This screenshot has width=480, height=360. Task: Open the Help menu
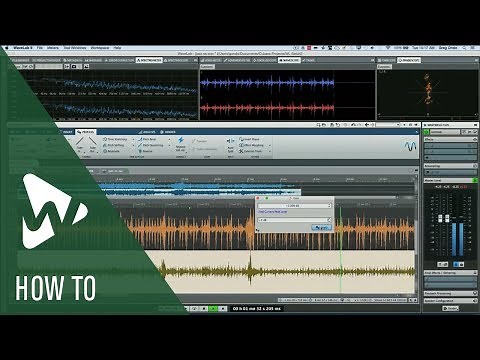click(117, 48)
